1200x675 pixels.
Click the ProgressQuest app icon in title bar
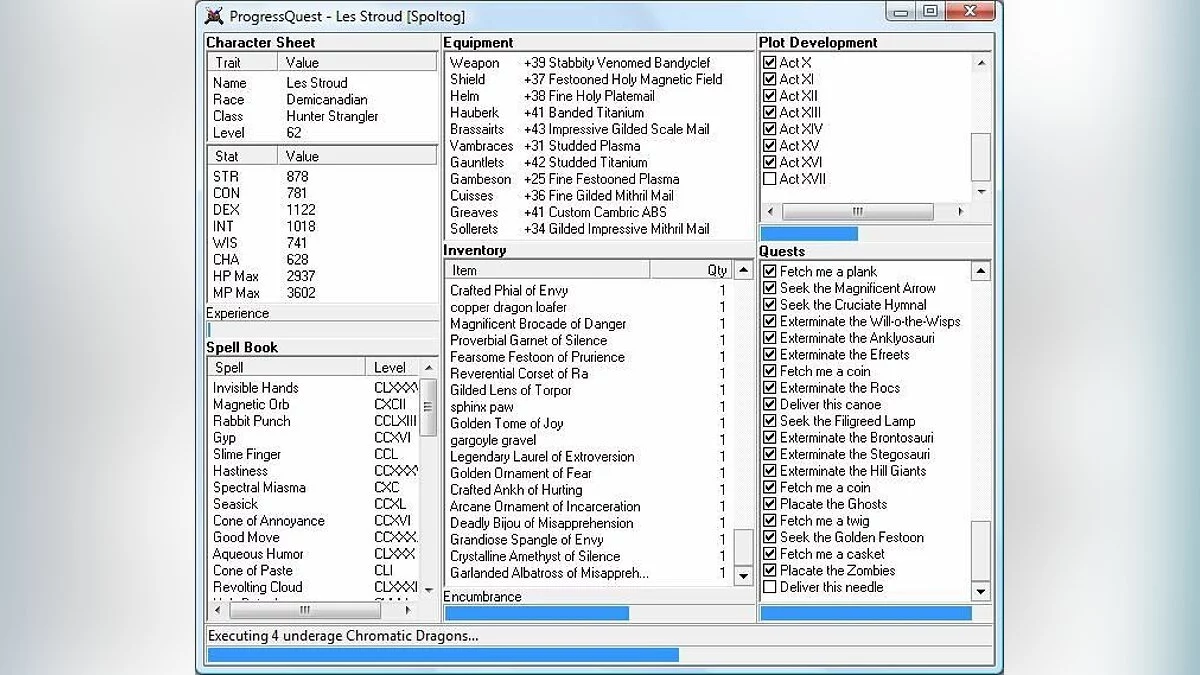[213, 15]
